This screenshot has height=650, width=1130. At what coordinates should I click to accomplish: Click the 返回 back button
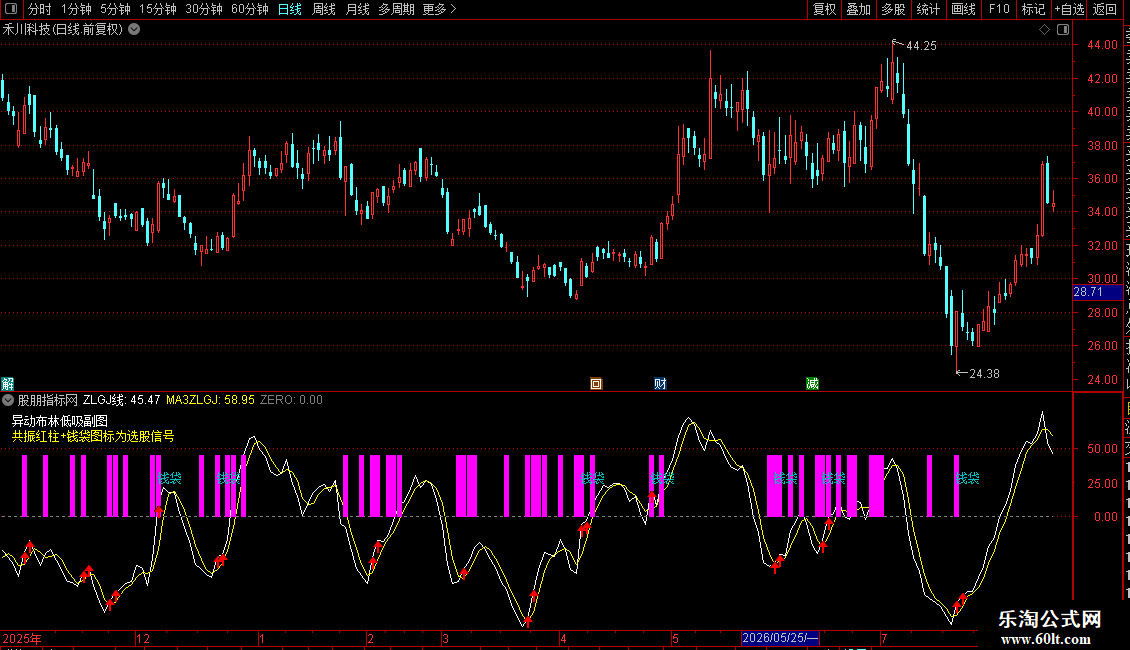[1105, 9]
